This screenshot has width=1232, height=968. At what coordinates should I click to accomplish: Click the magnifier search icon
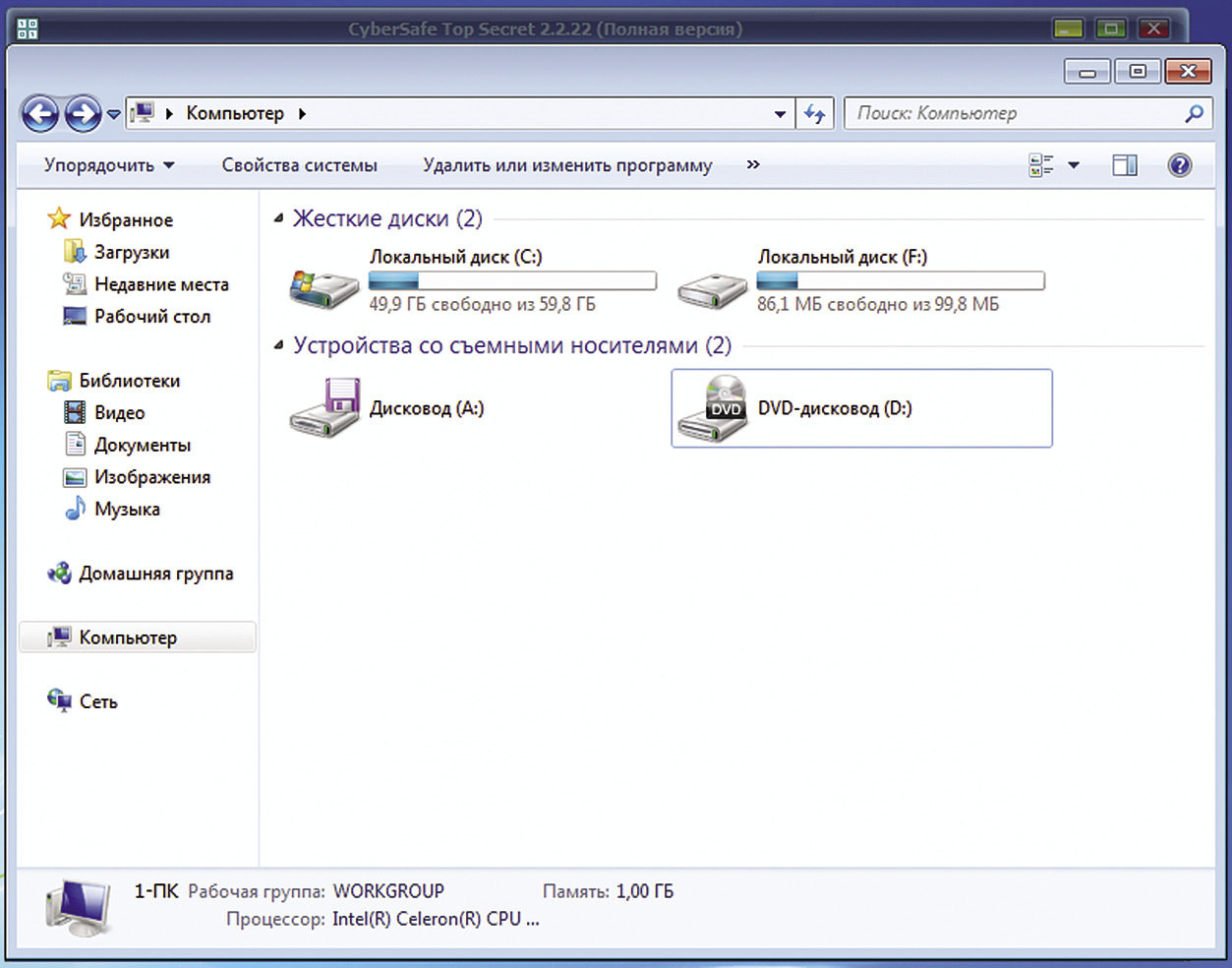pos(1194,113)
